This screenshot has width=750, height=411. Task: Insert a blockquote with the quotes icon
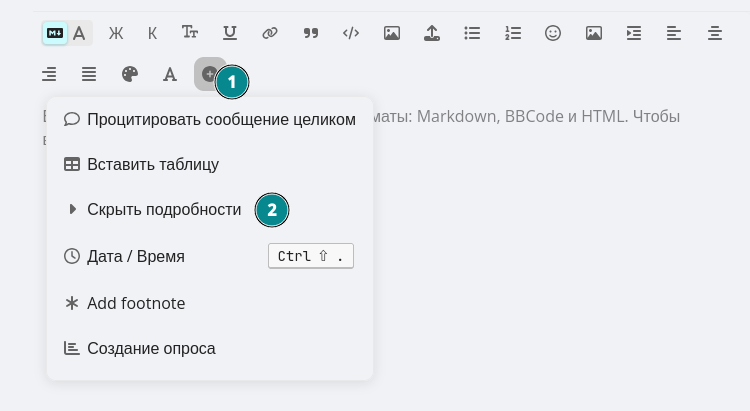tap(310, 33)
